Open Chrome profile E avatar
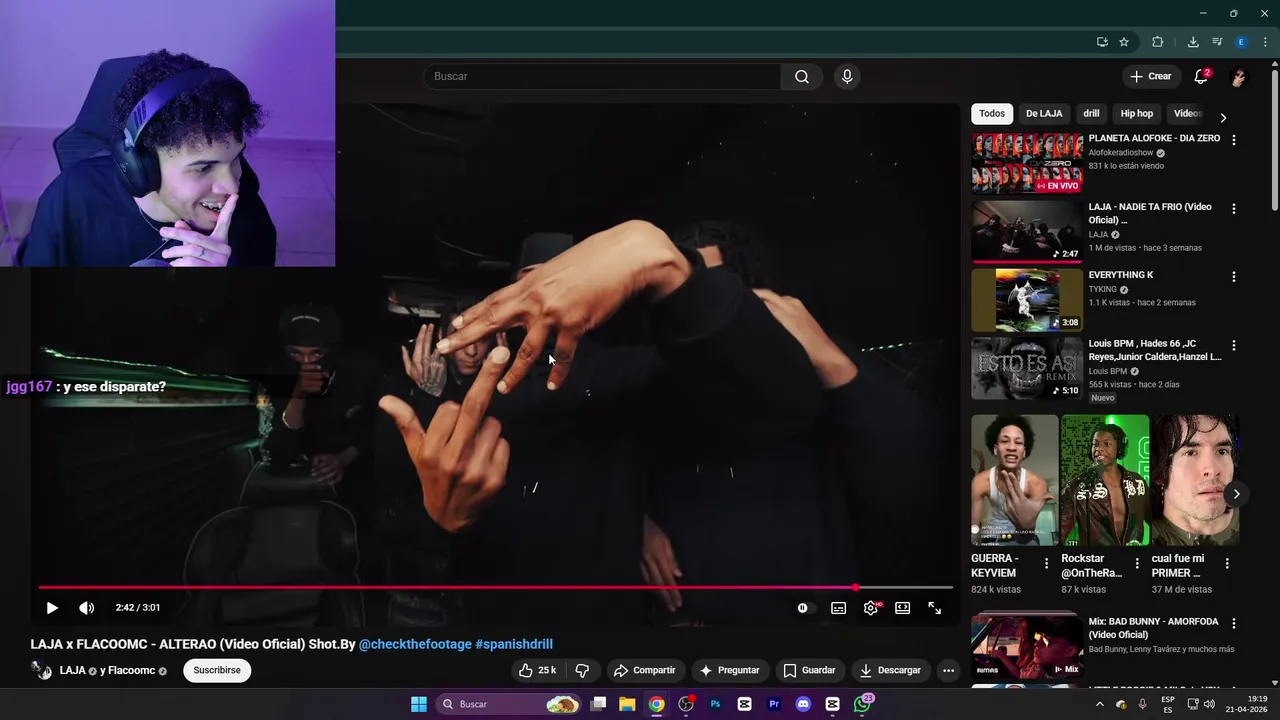Viewport: 1280px width, 720px height. [x=1241, y=42]
